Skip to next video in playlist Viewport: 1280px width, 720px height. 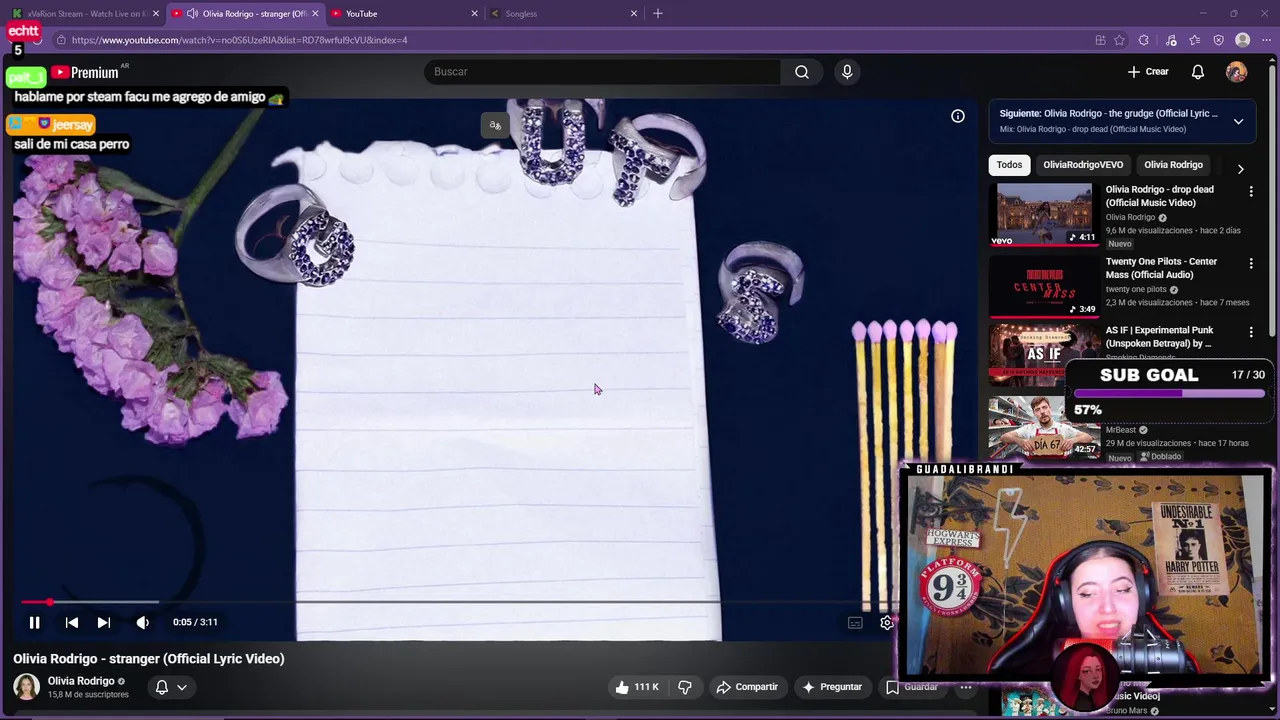103,622
